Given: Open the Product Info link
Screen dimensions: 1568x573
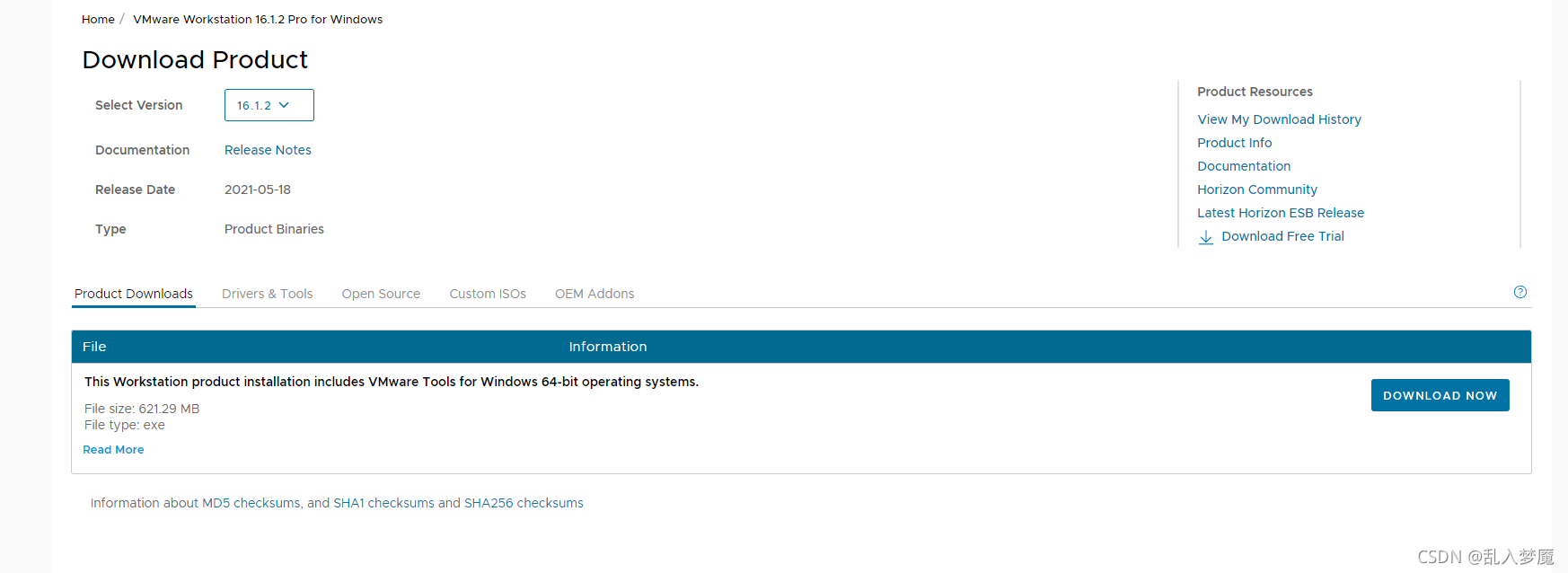Looking at the screenshot, I should pos(1234,143).
